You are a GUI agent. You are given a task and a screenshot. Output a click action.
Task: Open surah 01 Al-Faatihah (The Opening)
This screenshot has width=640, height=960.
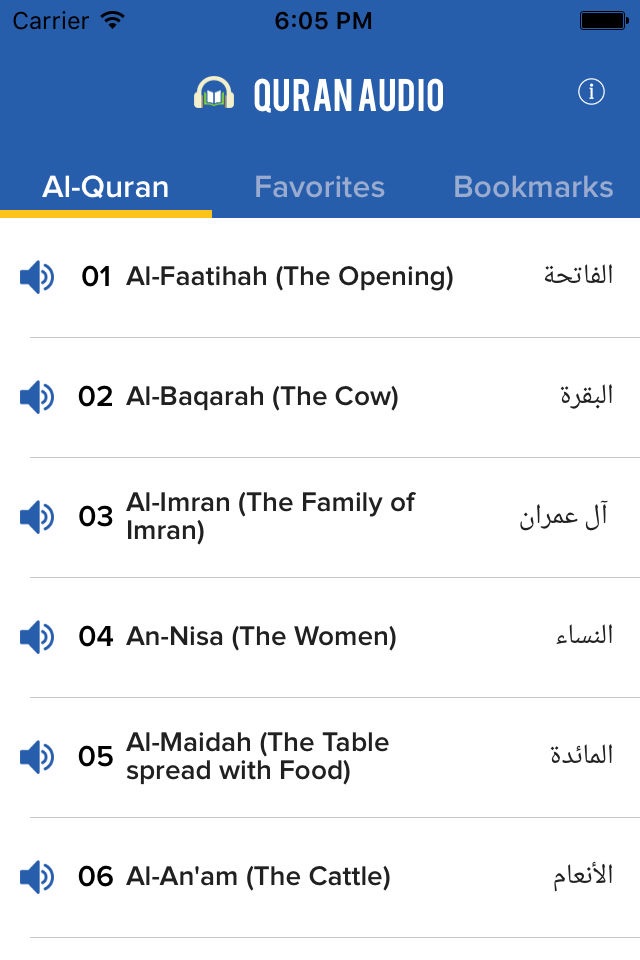click(x=320, y=277)
